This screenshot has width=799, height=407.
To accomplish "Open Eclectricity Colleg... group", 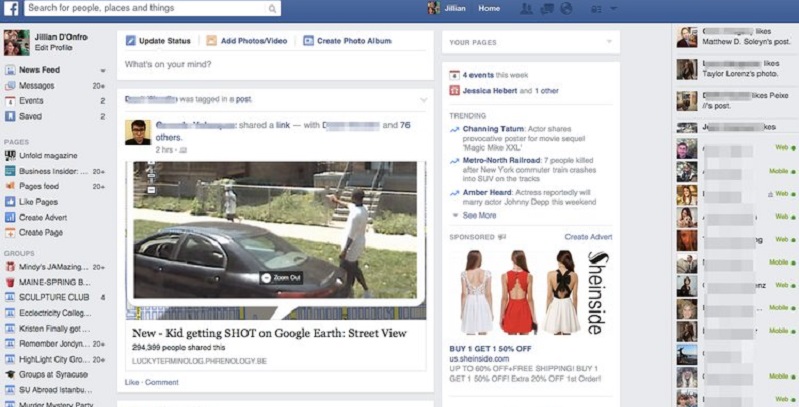I will [x=55, y=313].
